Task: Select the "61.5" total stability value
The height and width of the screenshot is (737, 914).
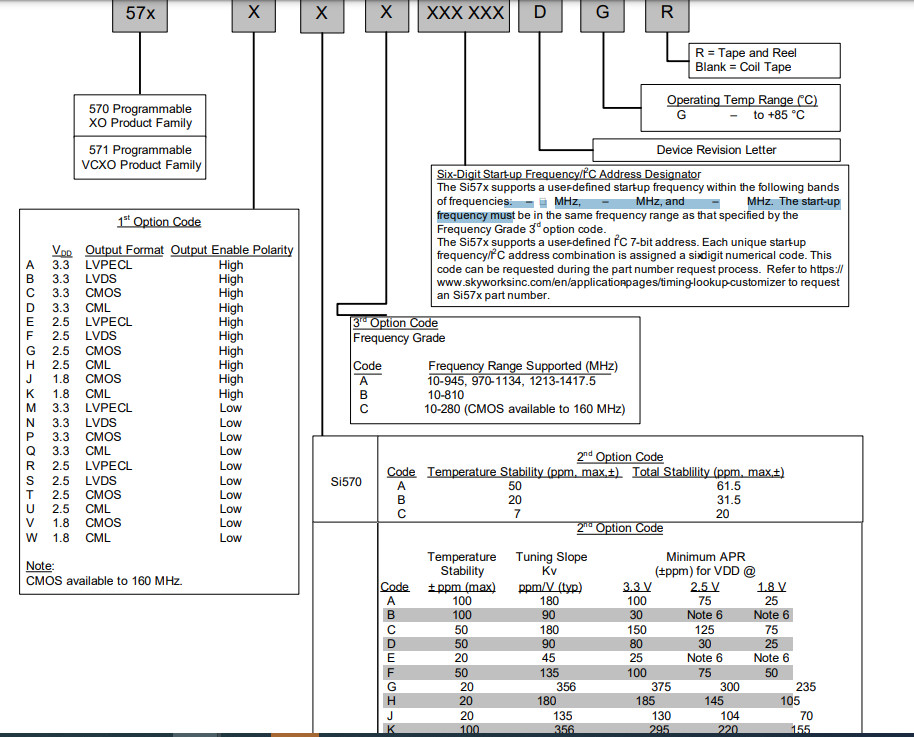Action: click(x=729, y=486)
